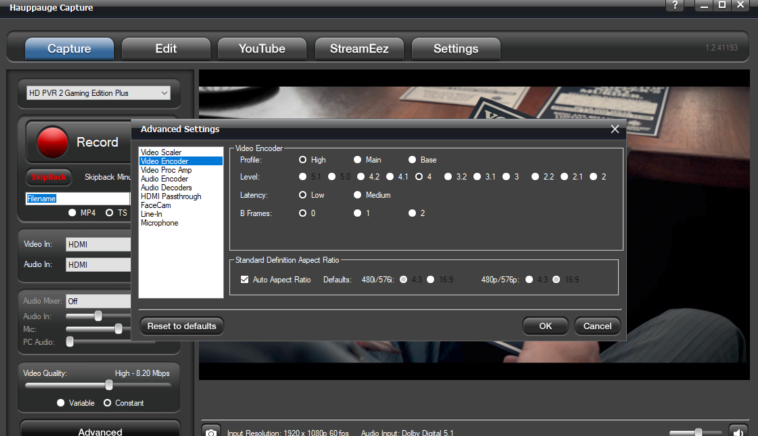Screen dimensions: 758x436
Task: Take a snapshot with the camera icon
Action: 211,431
